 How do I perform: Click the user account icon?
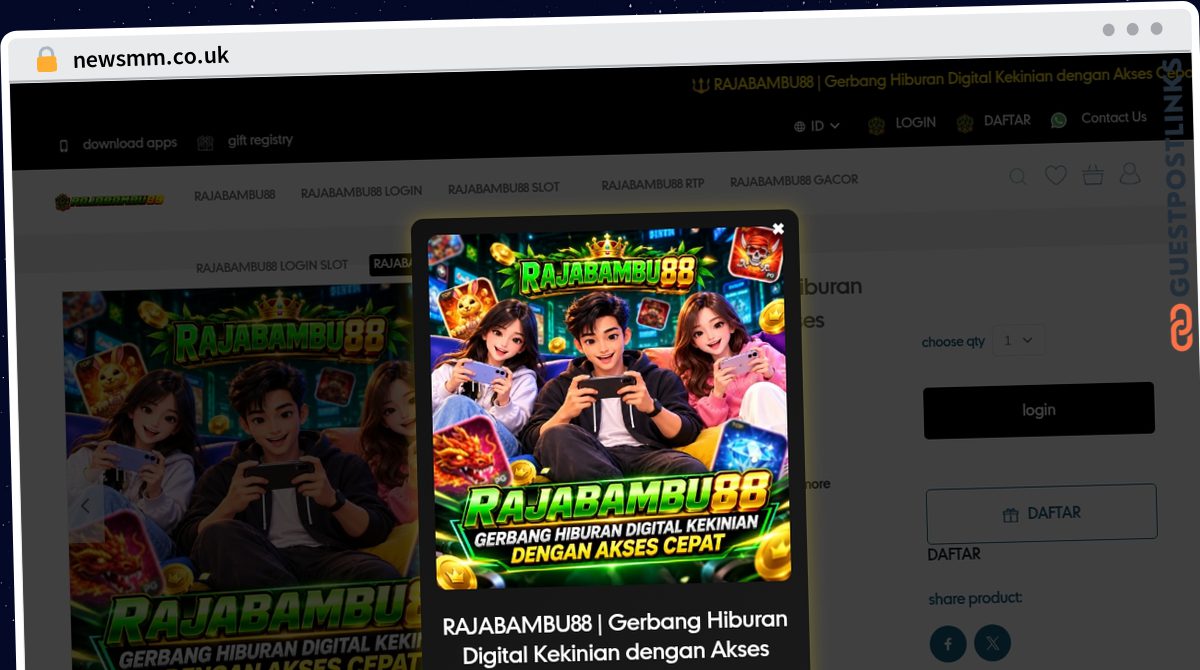point(1130,174)
